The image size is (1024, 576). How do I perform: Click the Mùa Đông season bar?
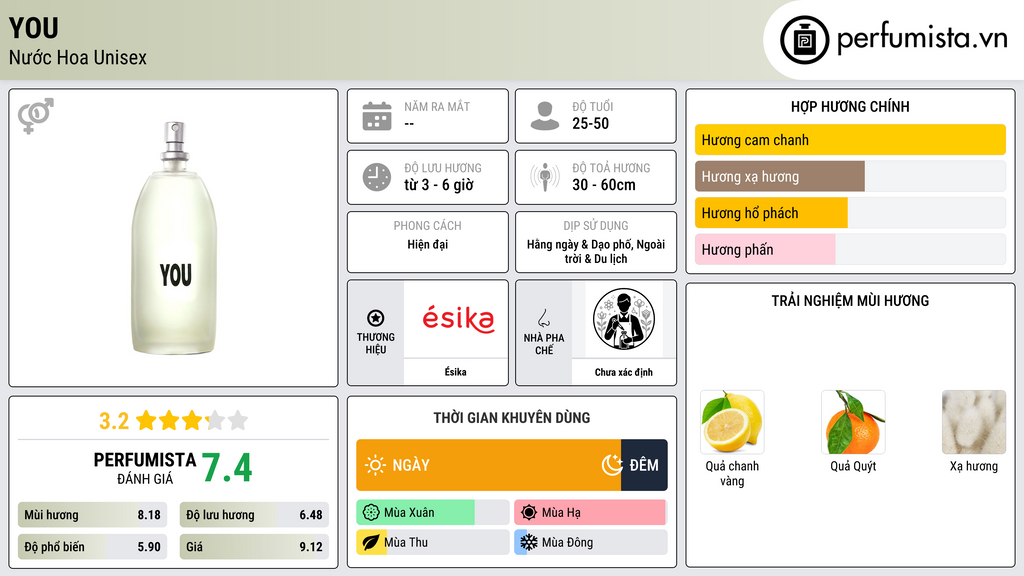[591, 542]
